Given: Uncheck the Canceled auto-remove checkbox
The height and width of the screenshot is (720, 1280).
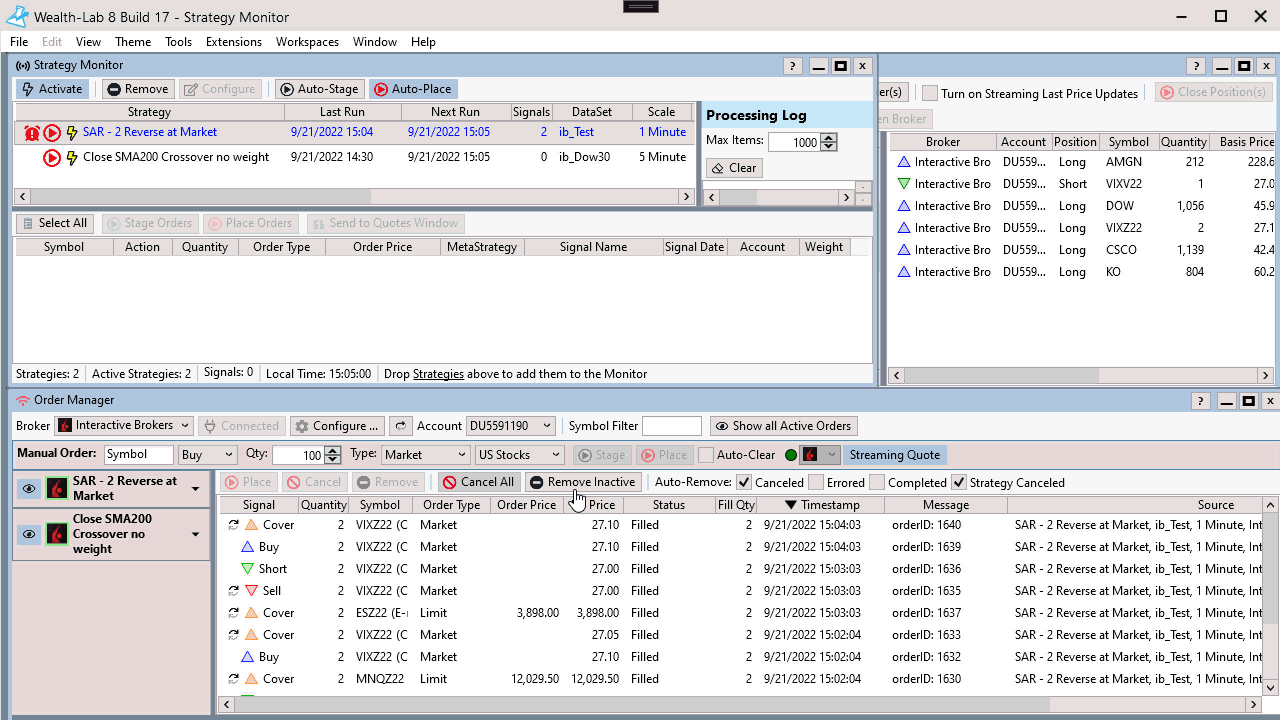Looking at the screenshot, I should (x=744, y=482).
